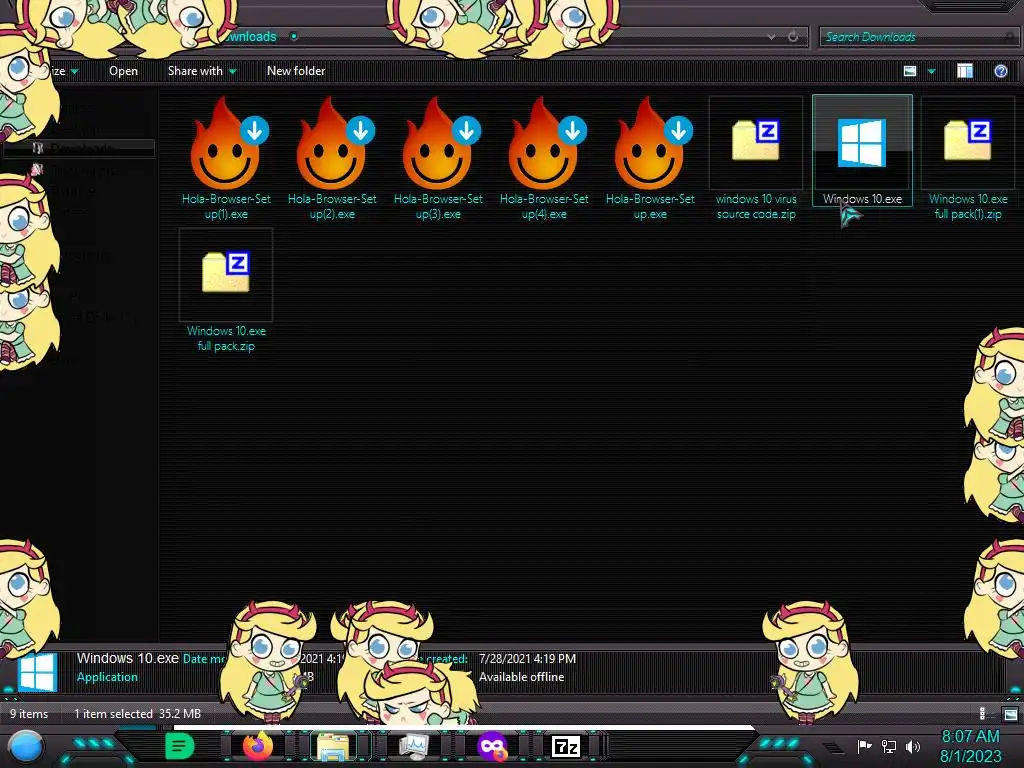1024x768 pixels.
Task: Open Explorer help icon
Action: pyautogui.click(x=1000, y=71)
